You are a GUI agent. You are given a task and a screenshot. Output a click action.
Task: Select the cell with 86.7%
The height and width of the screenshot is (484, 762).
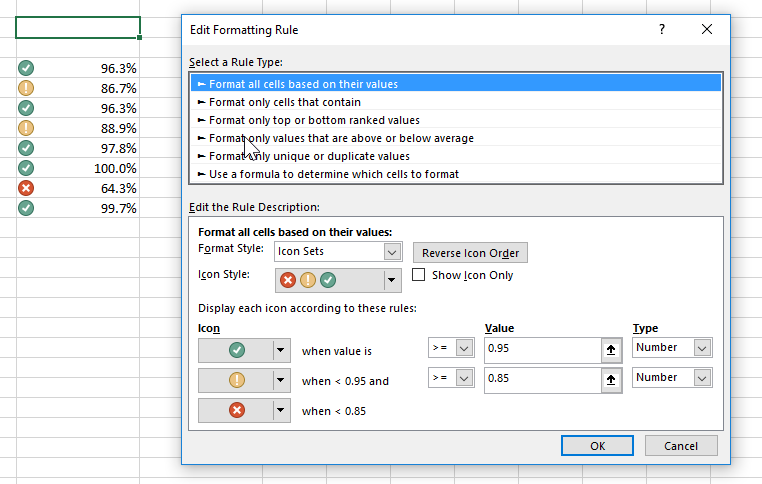tap(78, 88)
